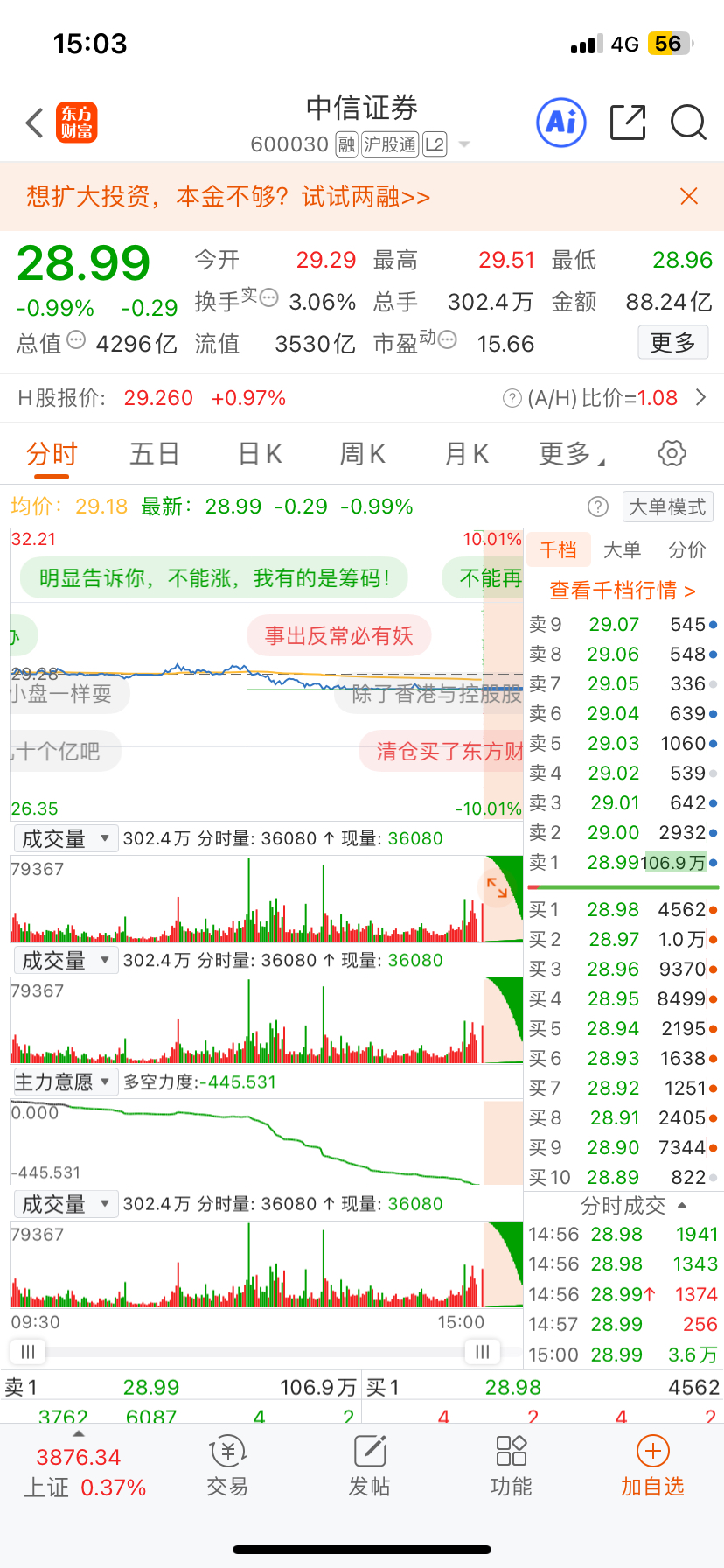
Task: Expand the chart with the fullscreen arrows icon
Action: click(x=497, y=888)
